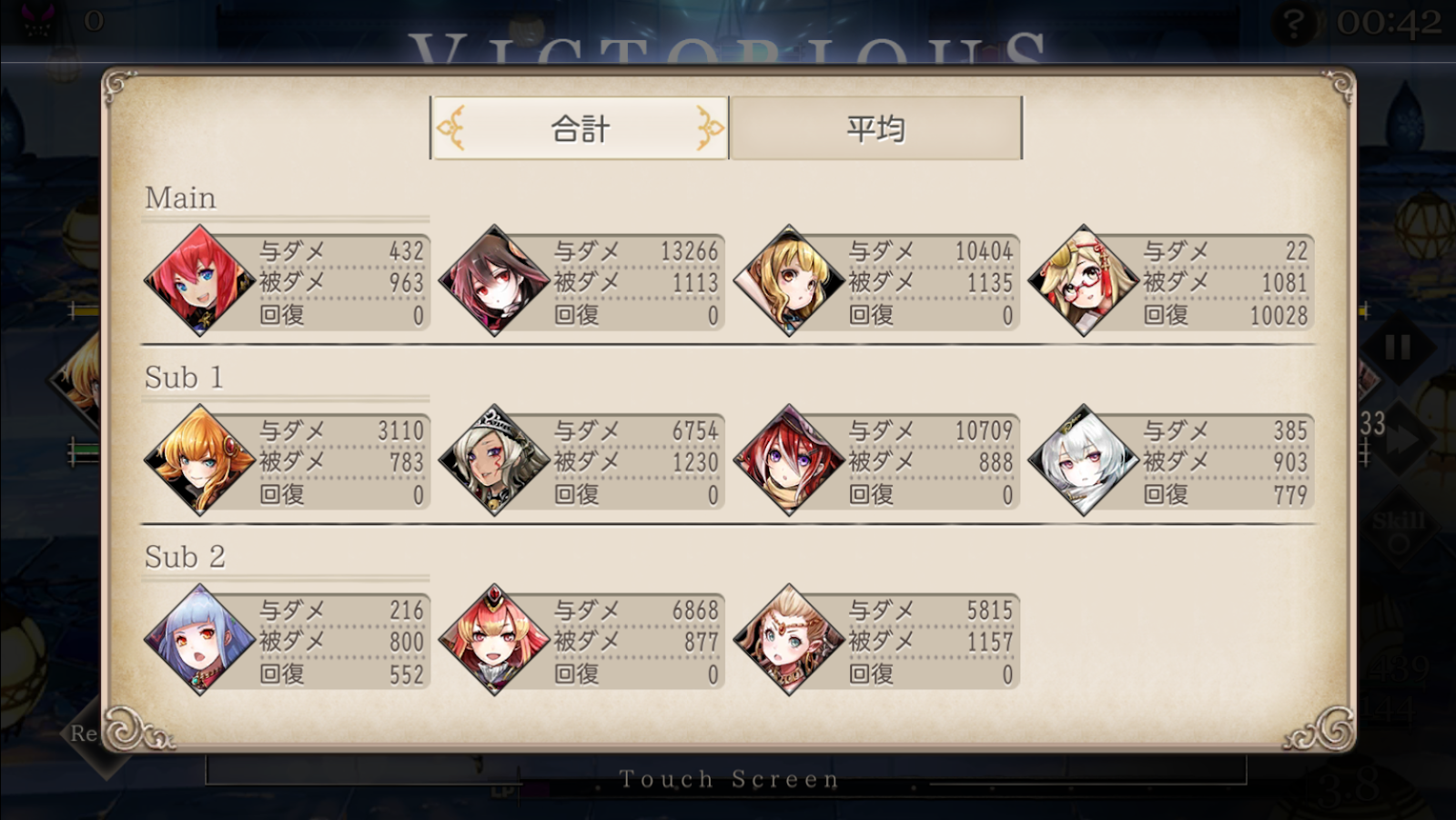Screen dimensions: 1456x820
Task: Tap the pink-haired crowned portrait with 6868 damage
Action: [494, 640]
